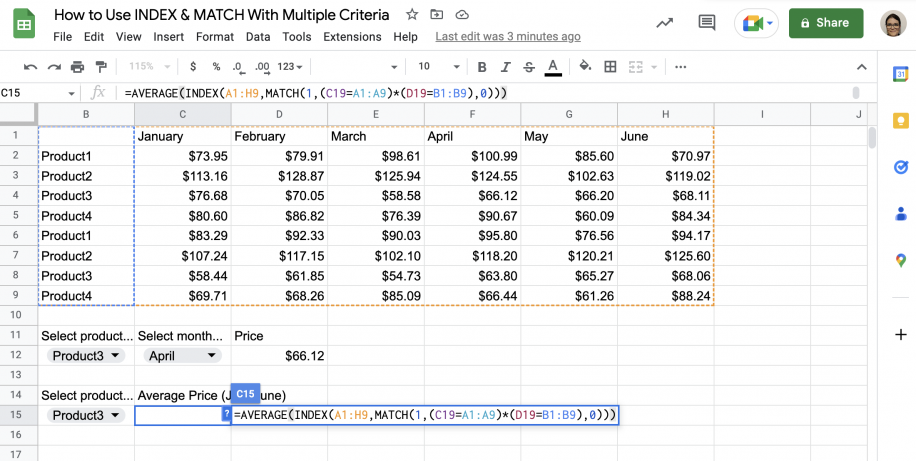
Task: Print the spreadsheet
Action: pyautogui.click(x=78, y=67)
